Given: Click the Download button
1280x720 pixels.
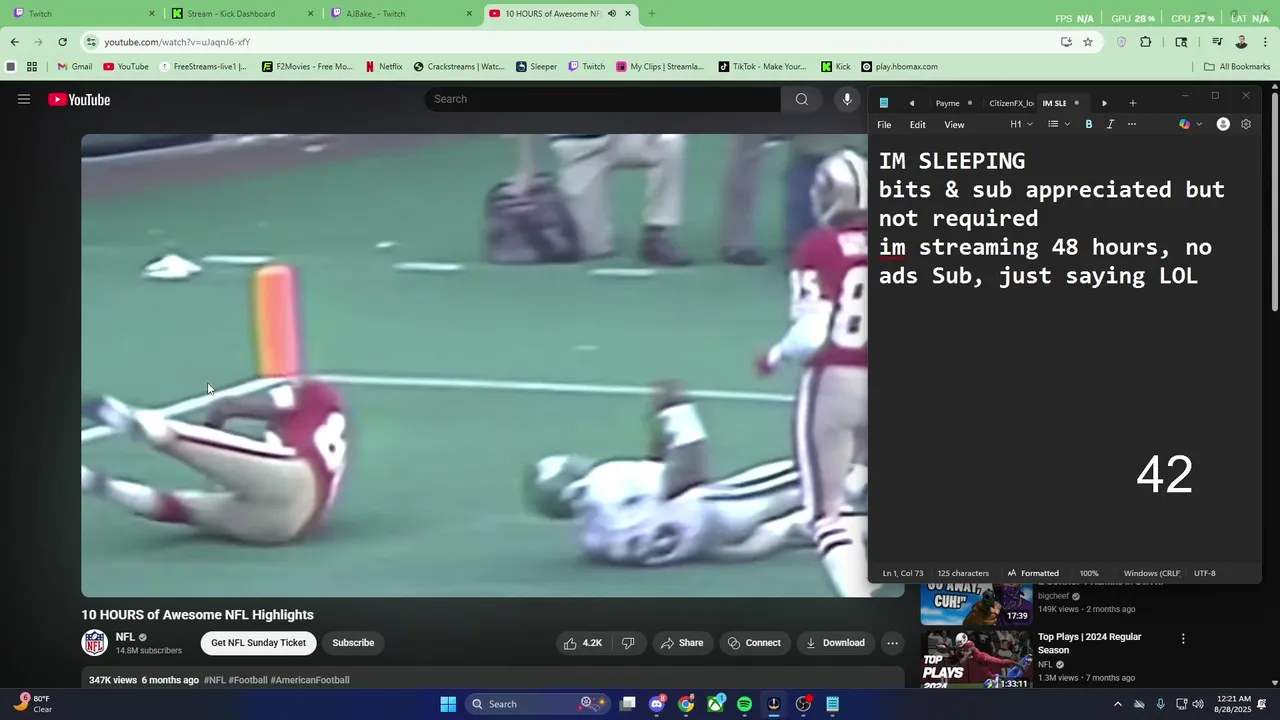Looking at the screenshot, I should pos(835,643).
